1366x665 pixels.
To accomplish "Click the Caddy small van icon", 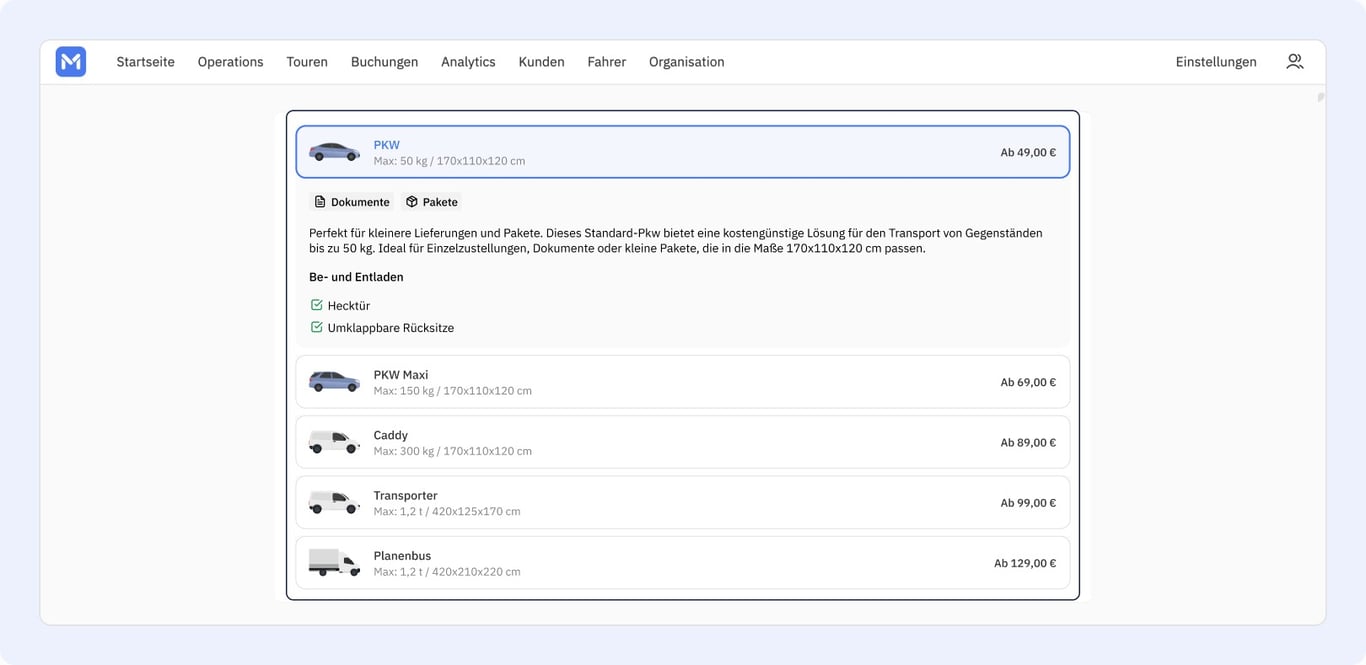I will pos(334,442).
